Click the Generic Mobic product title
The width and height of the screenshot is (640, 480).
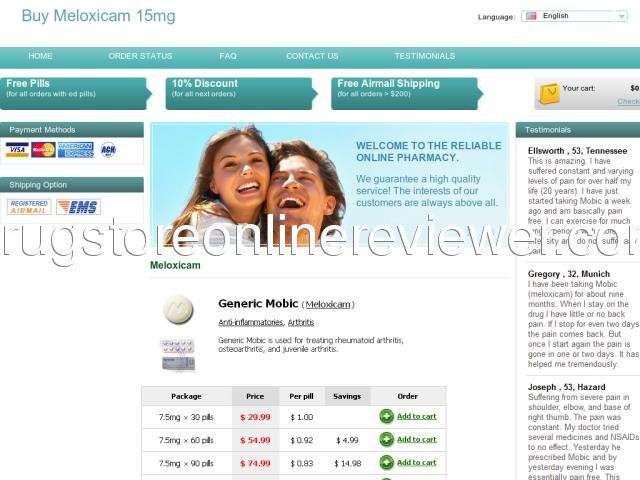pyautogui.click(x=258, y=304)
